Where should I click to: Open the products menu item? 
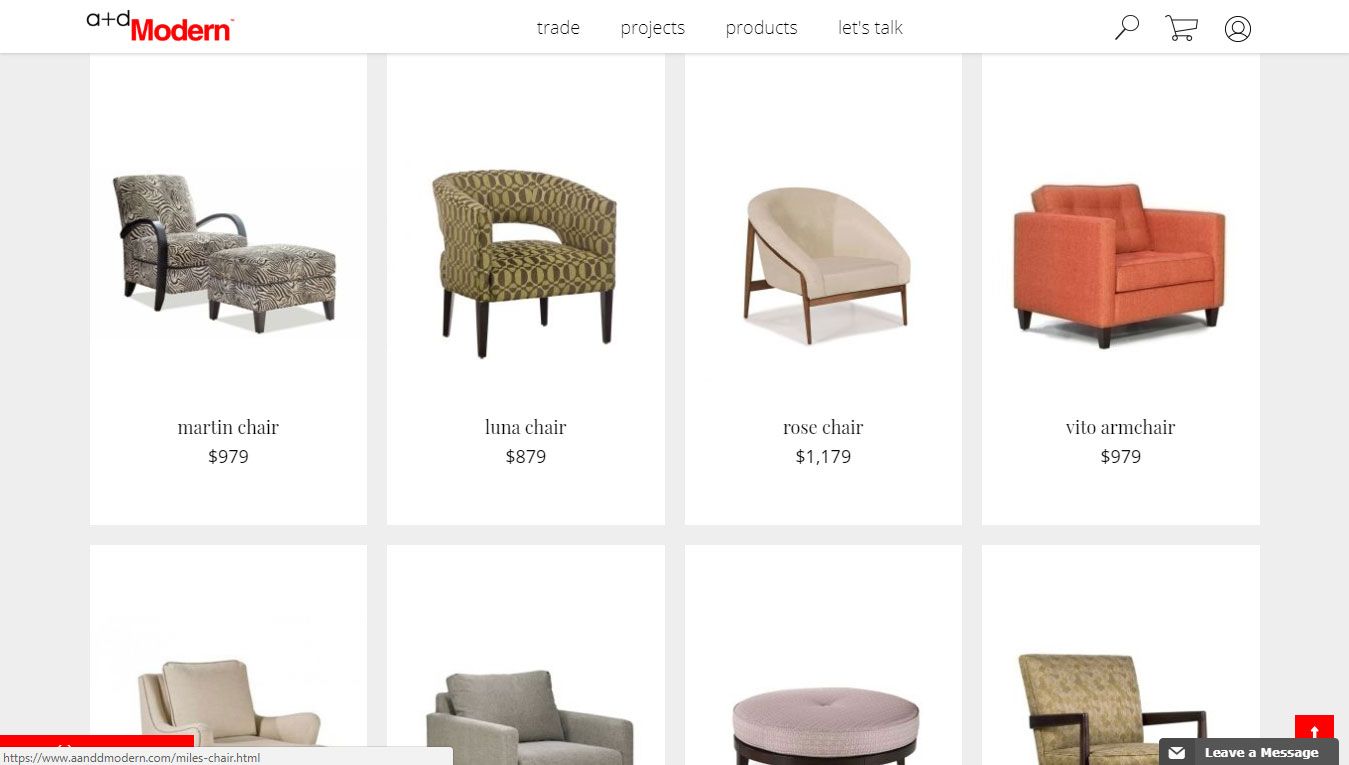(761, 28)
